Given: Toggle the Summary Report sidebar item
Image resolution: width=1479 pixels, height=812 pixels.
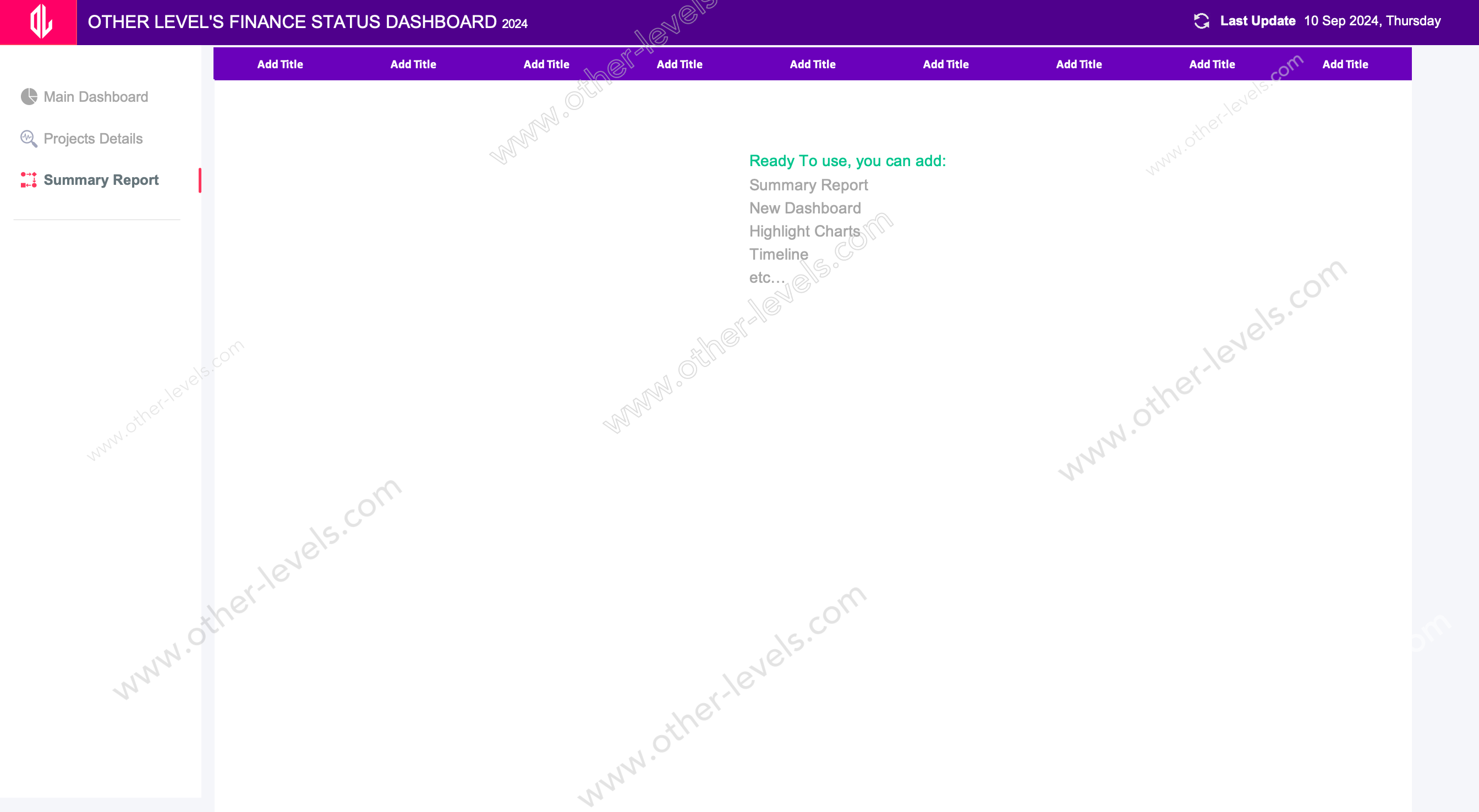Looking at the screenshot, I should [100, 180].
